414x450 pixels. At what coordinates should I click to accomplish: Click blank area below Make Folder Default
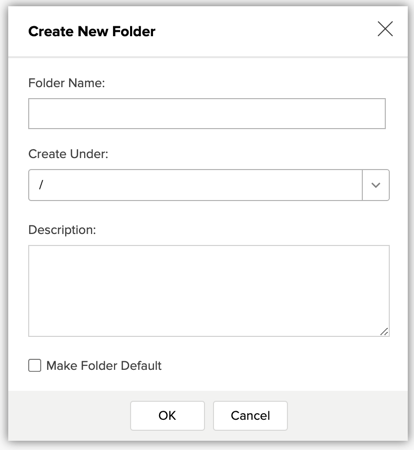[207, 382]
